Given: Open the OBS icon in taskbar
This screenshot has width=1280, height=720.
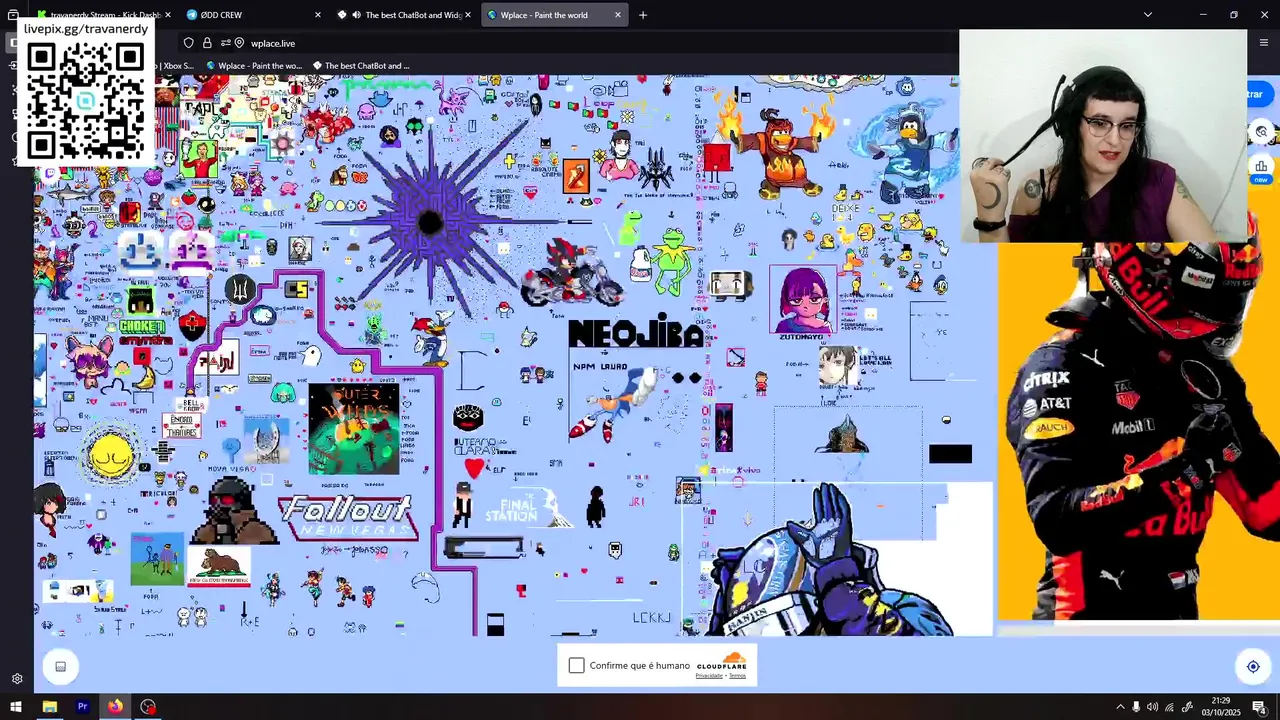Looking at the screenshot, I should (148, 707).
